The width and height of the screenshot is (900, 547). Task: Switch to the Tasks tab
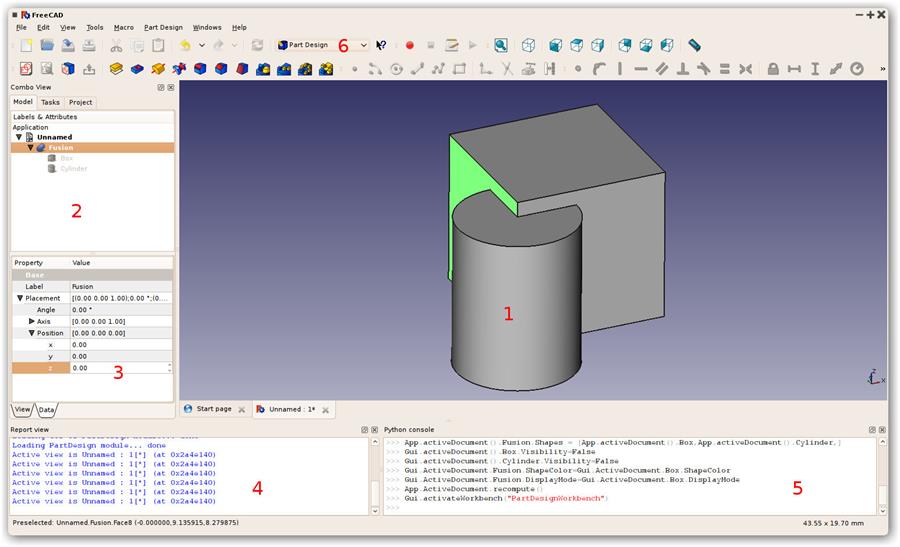point(50,102)
